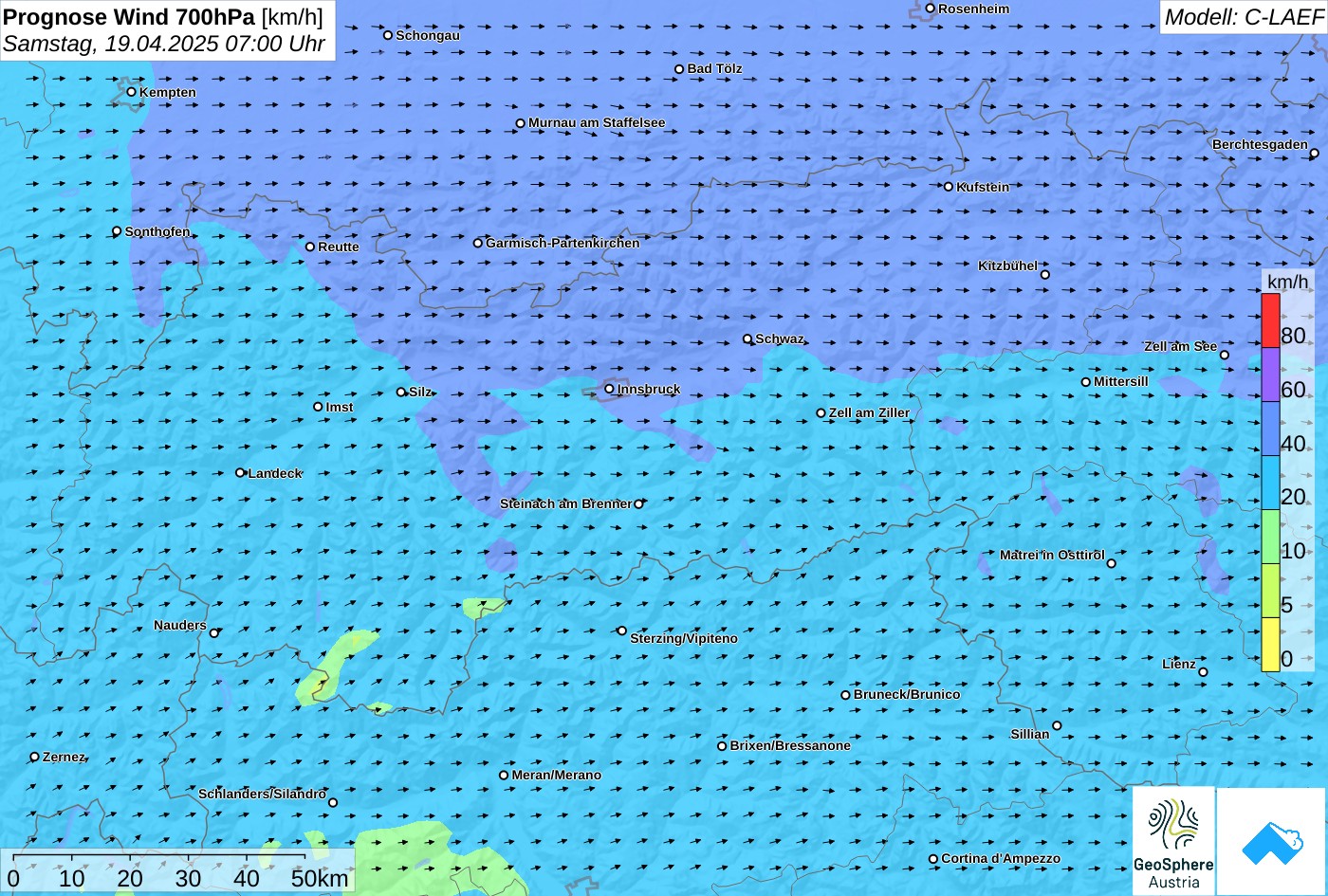Click the Garmisch-Partenkirchen label

click(563, 243)
